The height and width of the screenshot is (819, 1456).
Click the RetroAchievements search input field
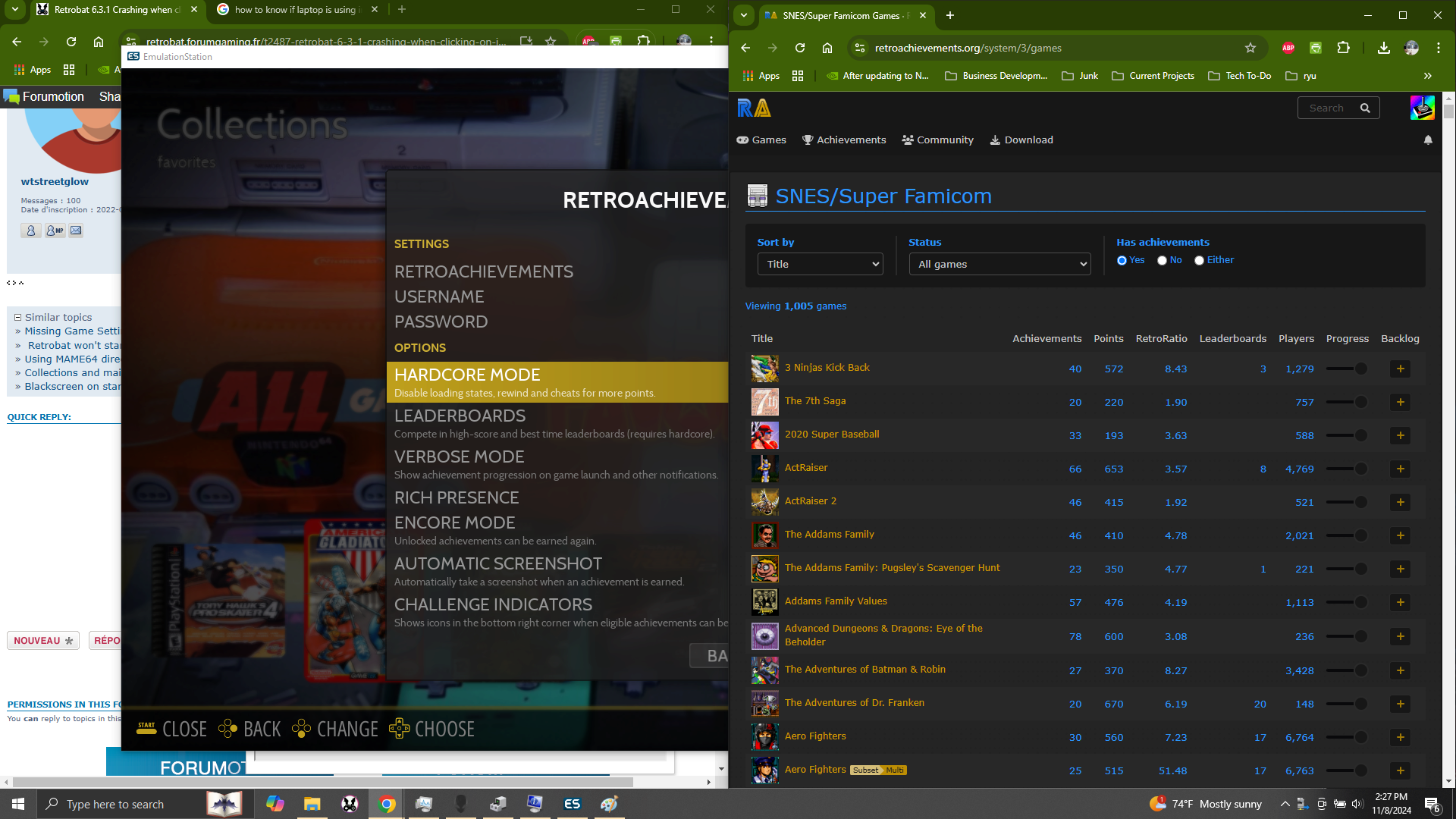coord(1331,107)
